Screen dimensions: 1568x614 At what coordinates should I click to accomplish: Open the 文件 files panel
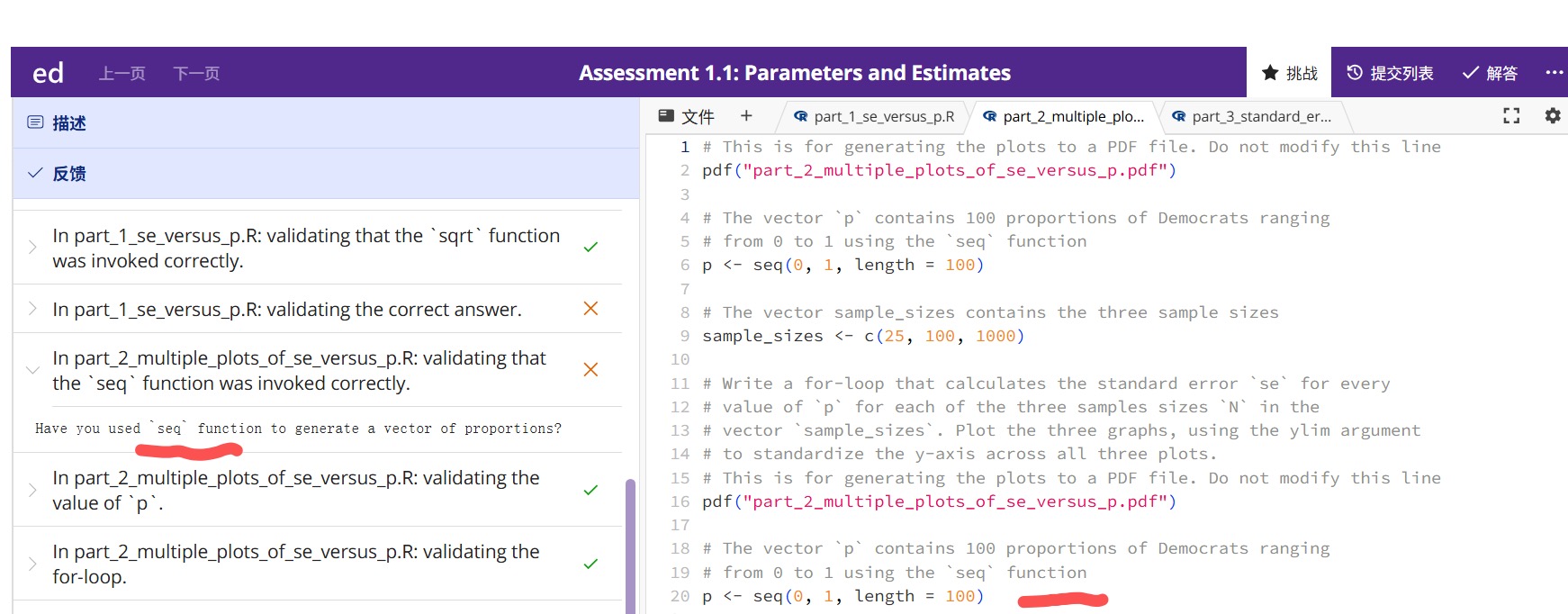pos(687,116)
